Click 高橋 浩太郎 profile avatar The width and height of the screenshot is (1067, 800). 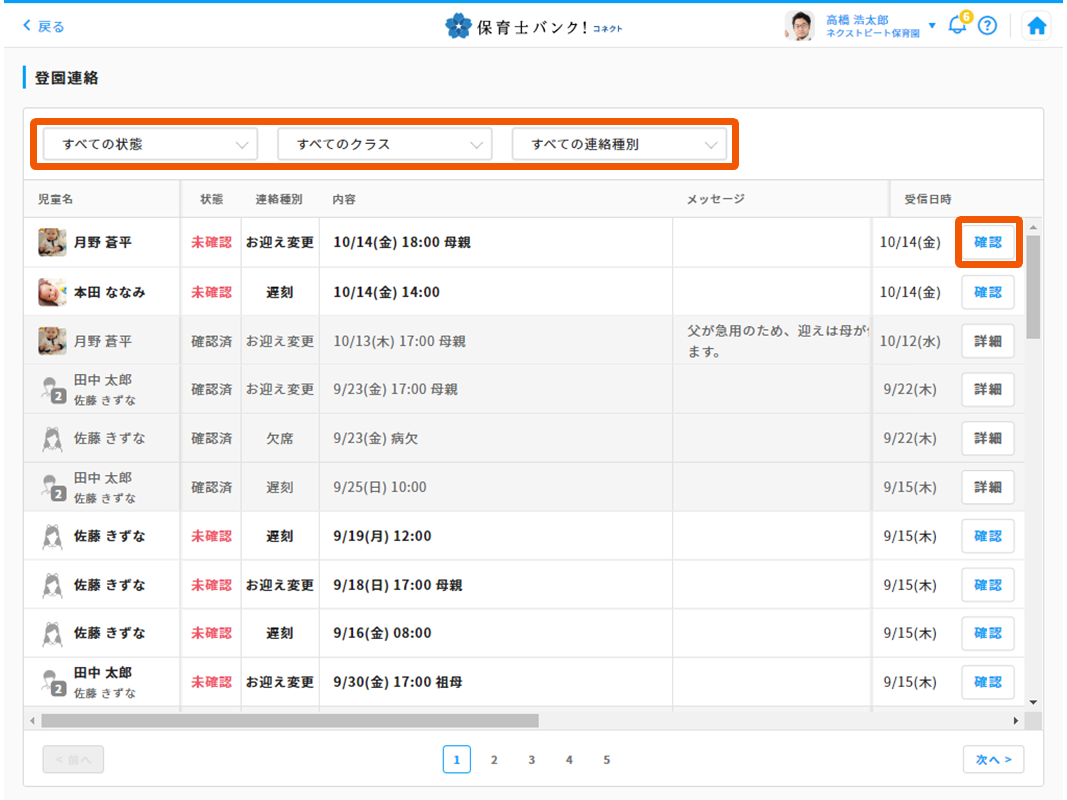click(799, 27)
